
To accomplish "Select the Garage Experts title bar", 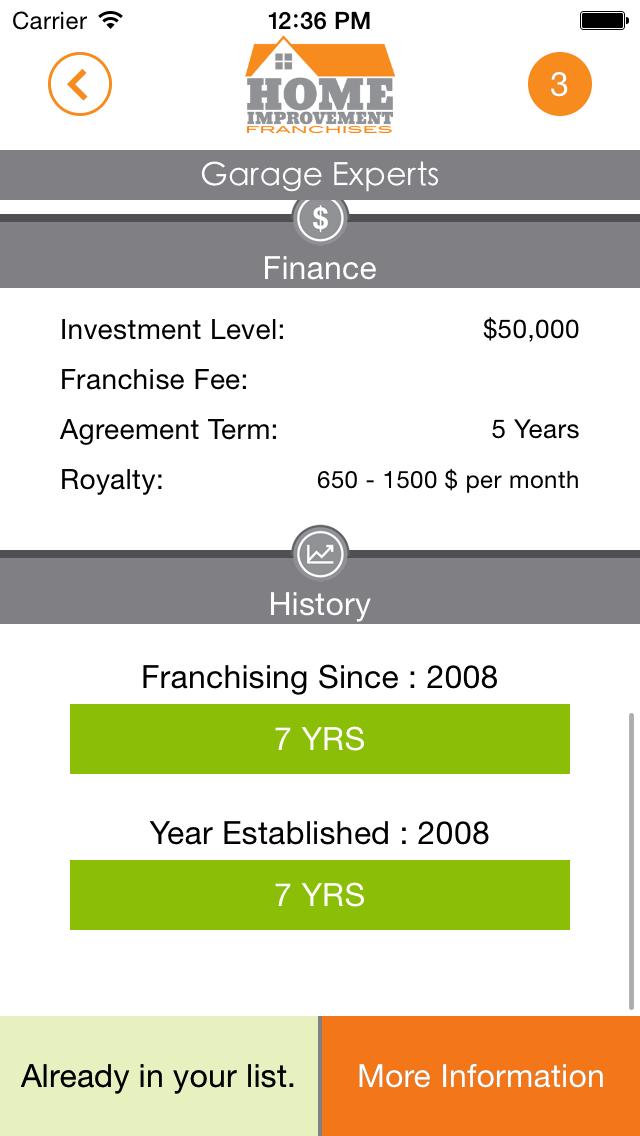I will (320, 175).
